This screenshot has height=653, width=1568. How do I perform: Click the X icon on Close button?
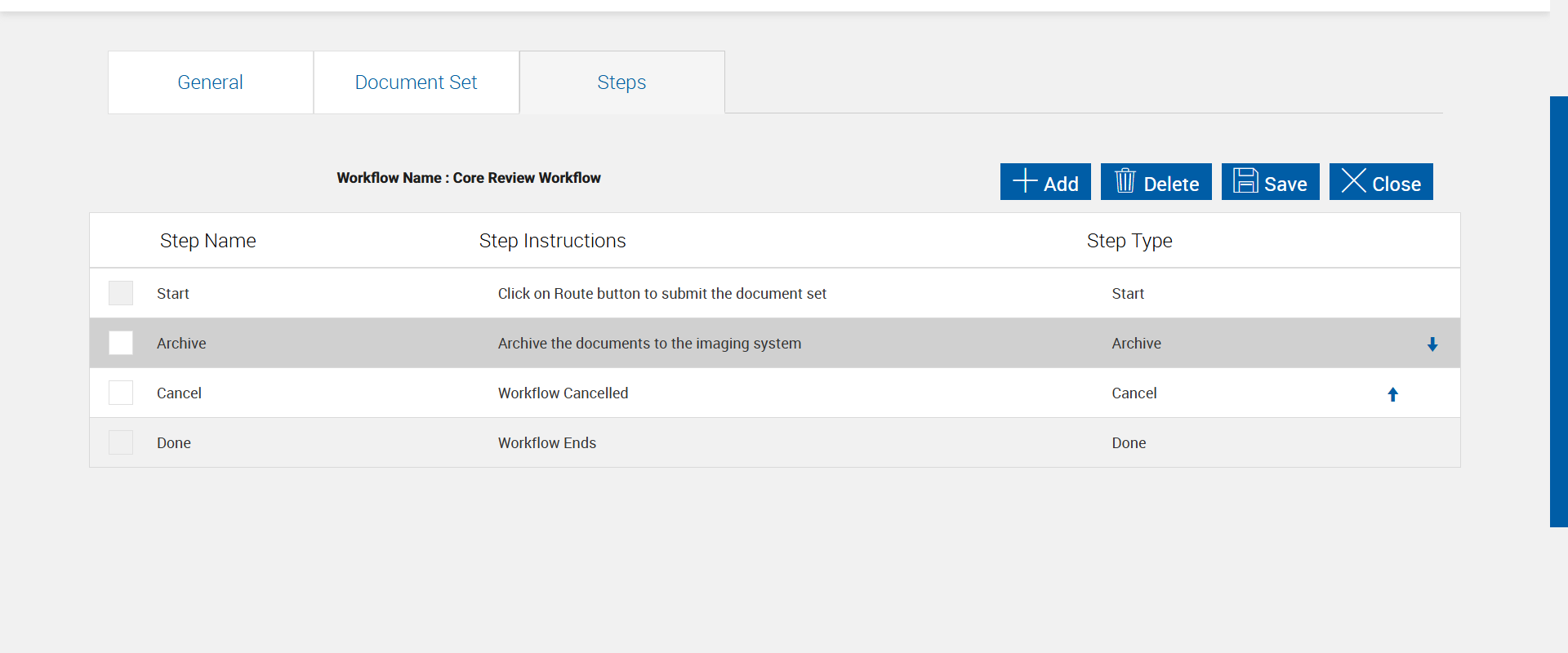(1353, 180)
